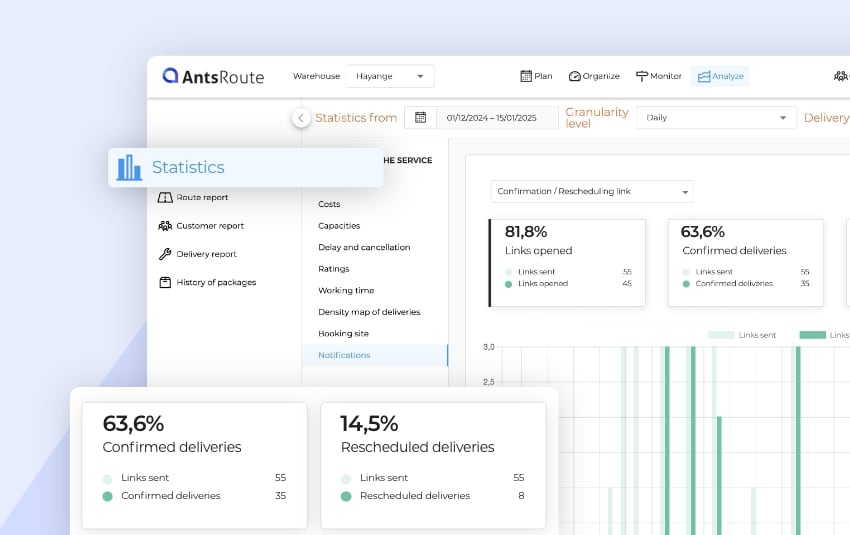The width and height of the screenshot is (850, 535).
Task: Click the Links opened count 45
Action: pyautogui.click(x=627, y=283)
